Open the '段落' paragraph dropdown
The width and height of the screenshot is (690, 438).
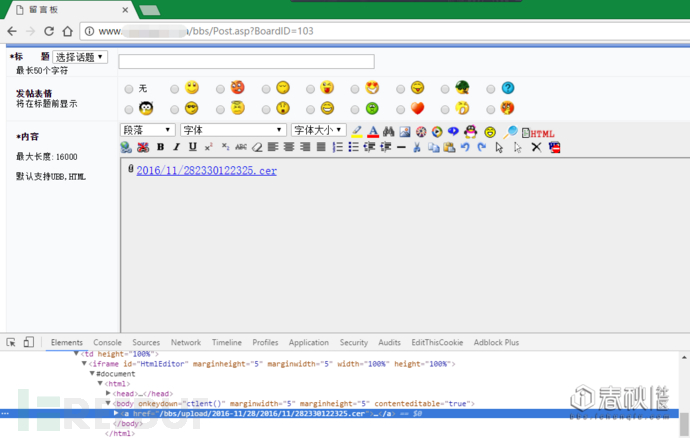pyautogui.click(x=147, y=130)
